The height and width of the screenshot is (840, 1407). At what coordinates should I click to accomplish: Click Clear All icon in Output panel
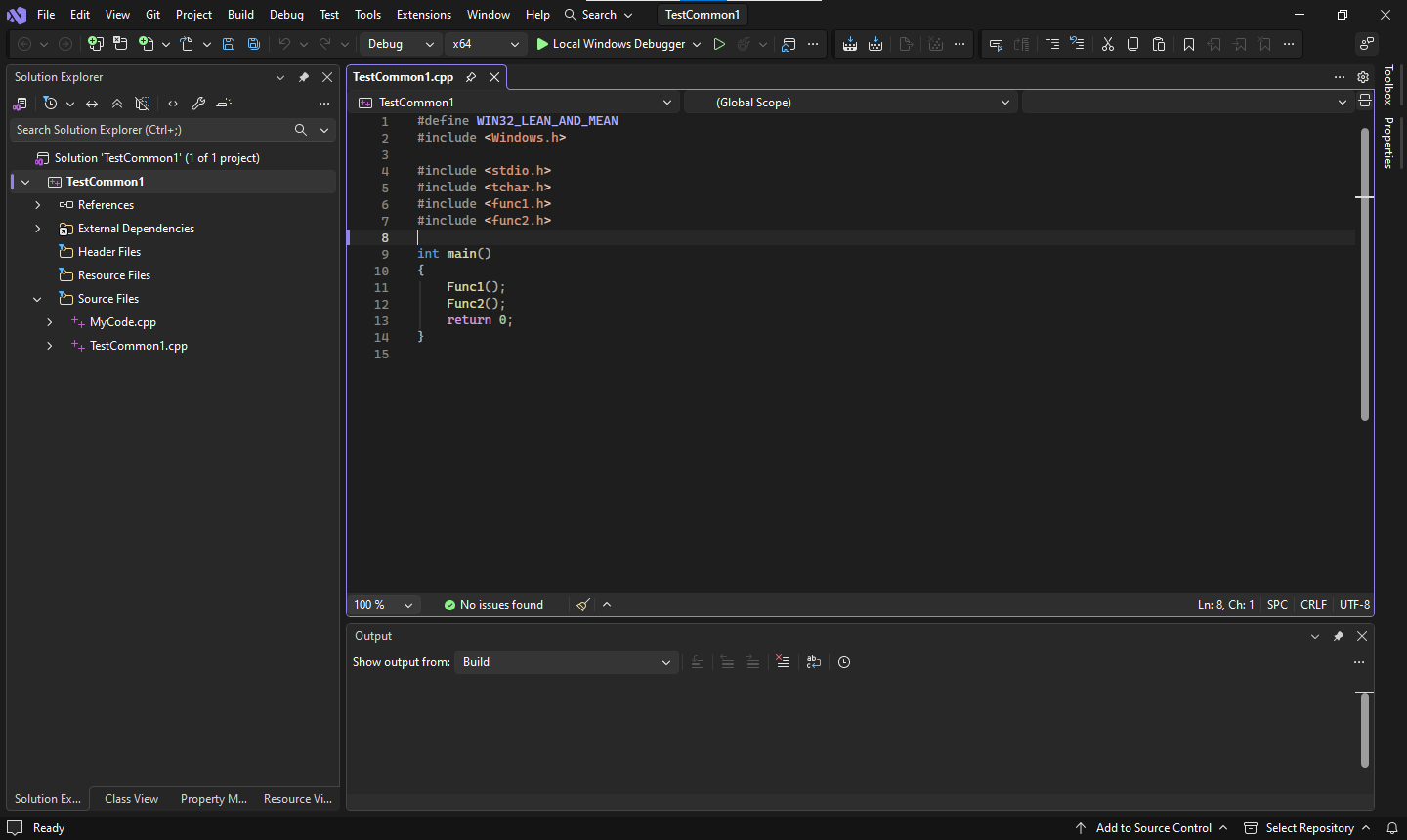(x=783, y=662)
